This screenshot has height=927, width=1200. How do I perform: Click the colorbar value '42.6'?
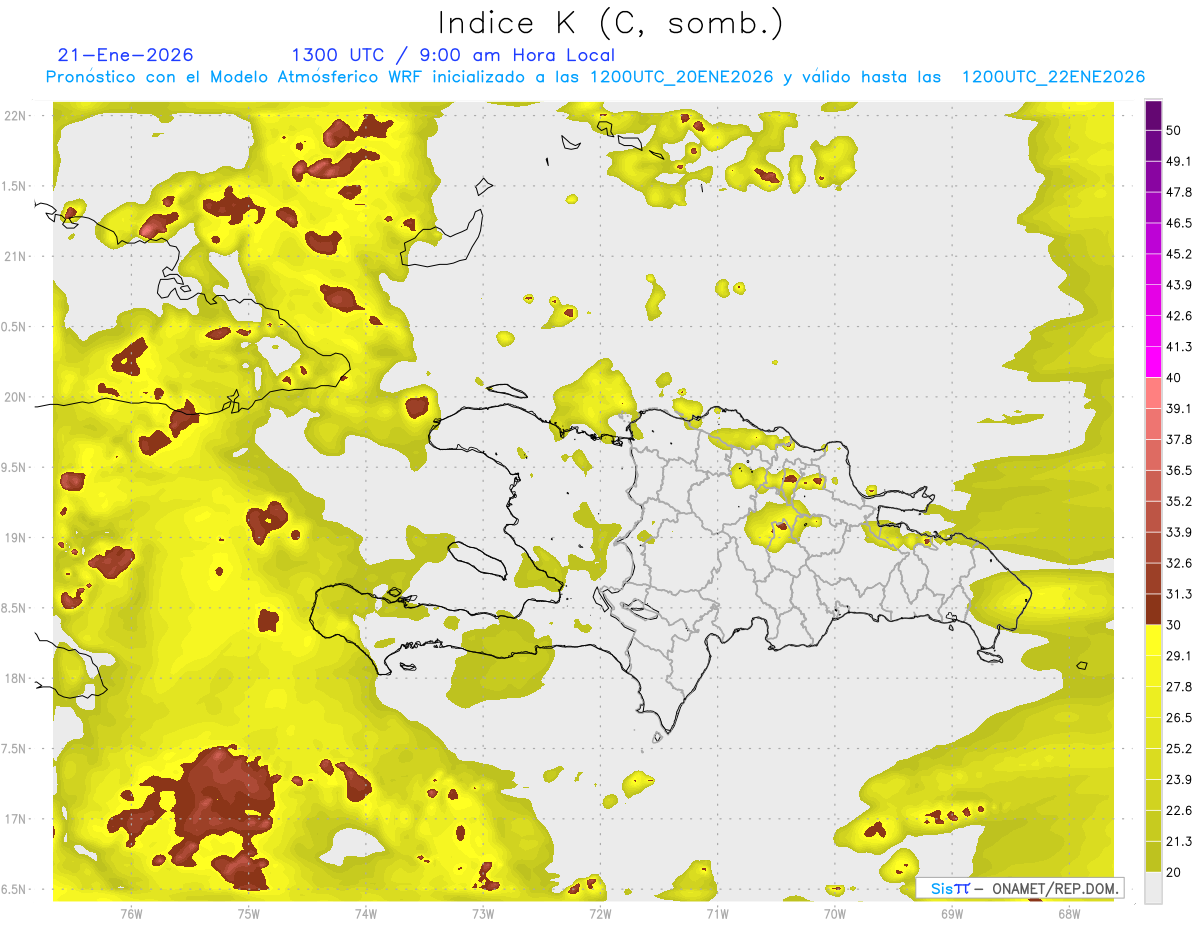click(1179, 316)
